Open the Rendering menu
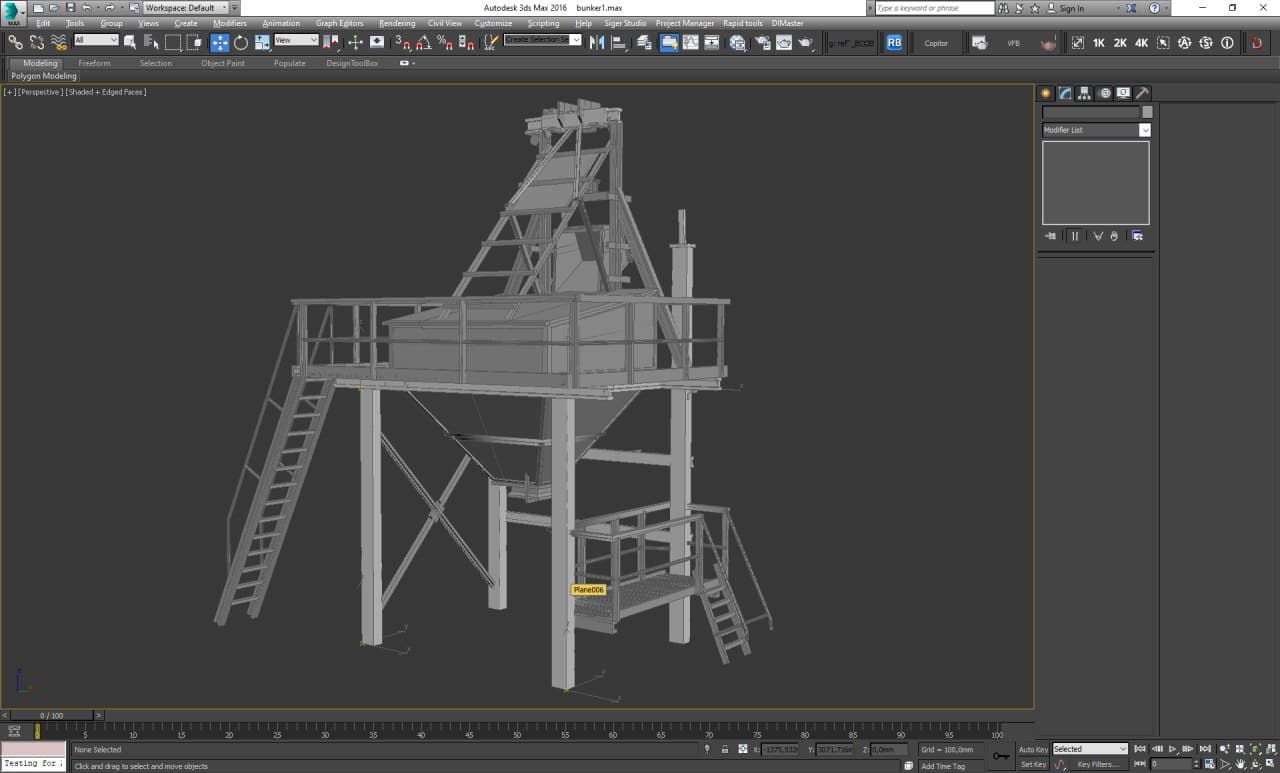Viewport: 1280px width, 773px height. pos(396,23)
